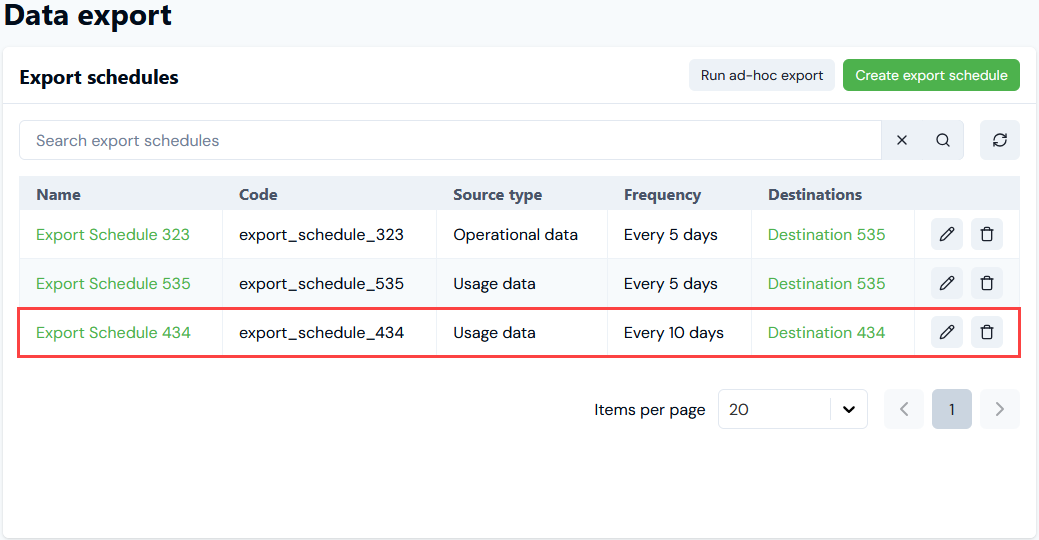Refresh the export schedules list
Image resolution: width=1039 pixels, height=540 pixels.
coord(999,140)
